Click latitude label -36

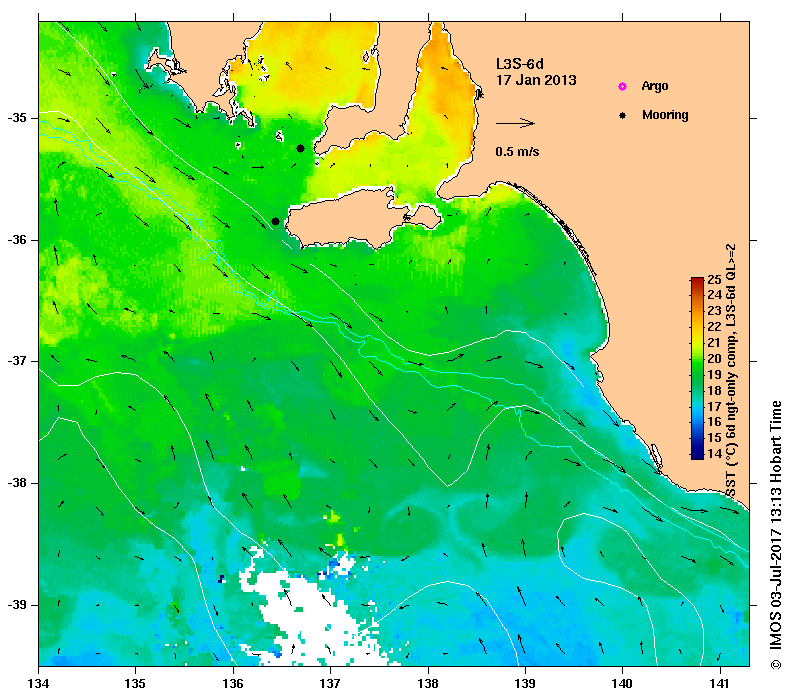click(16, 240)
